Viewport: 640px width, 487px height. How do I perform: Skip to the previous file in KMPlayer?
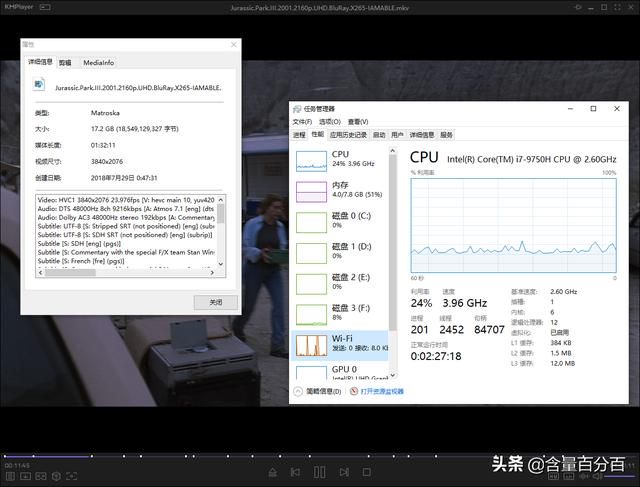[295, 472]
